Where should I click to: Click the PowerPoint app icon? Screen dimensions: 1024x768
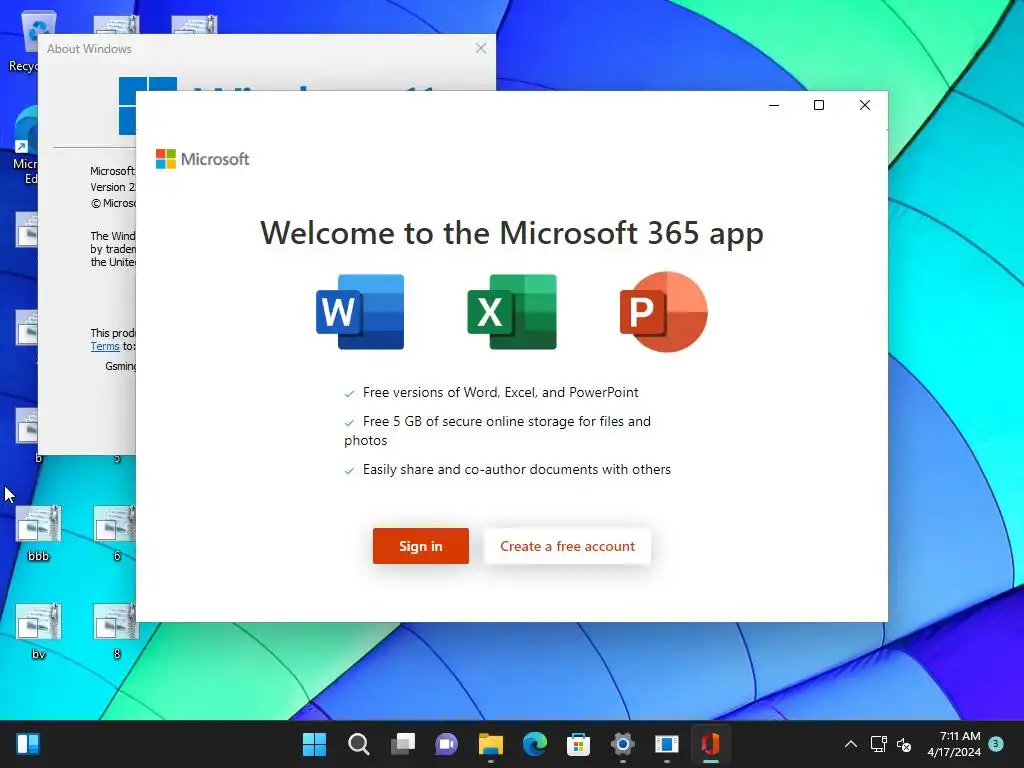pyautogui.click(x=664, y=312)
